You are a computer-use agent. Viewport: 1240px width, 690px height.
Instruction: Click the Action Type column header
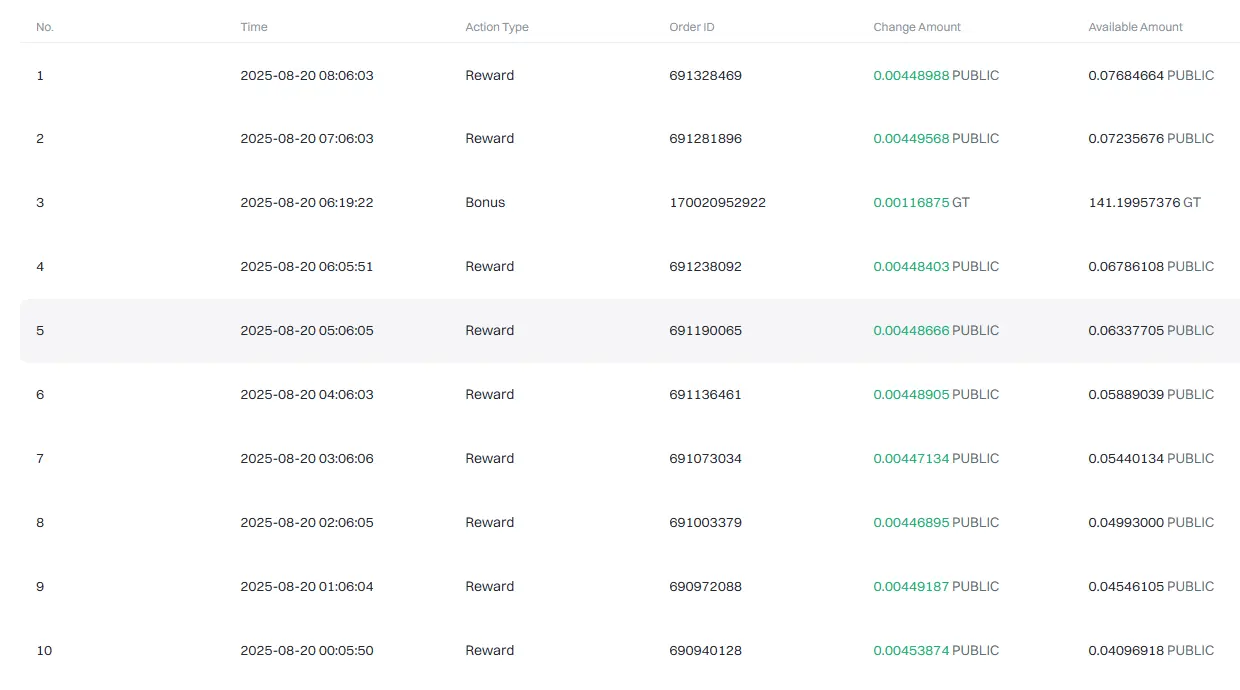point(497,27)
